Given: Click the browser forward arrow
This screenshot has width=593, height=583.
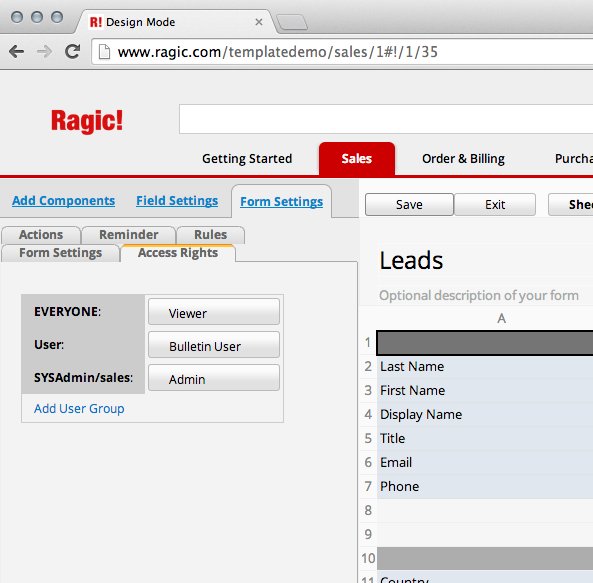Looking at the screenshot, I should (45, 51).
